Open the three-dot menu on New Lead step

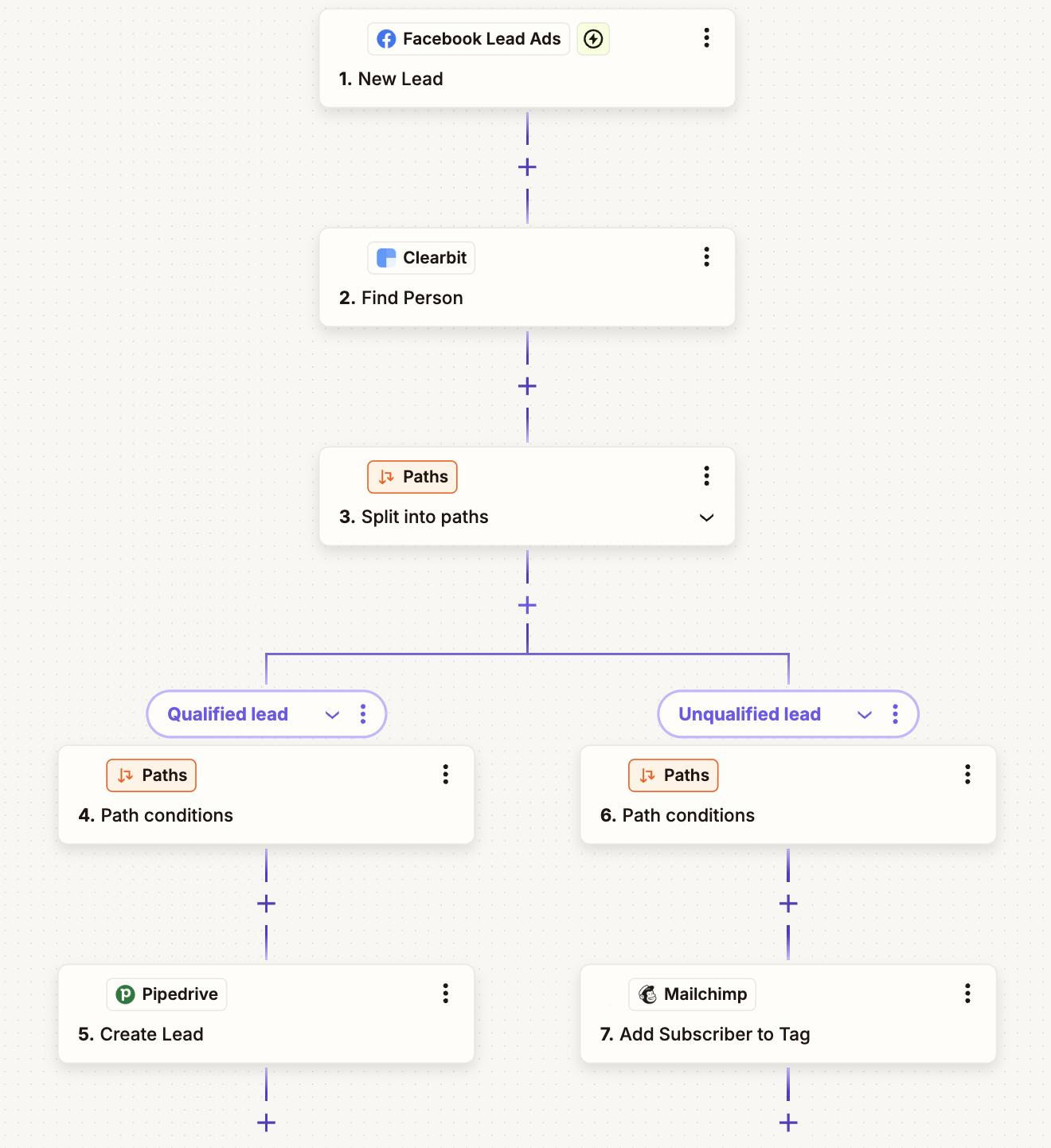click(706, 38)
